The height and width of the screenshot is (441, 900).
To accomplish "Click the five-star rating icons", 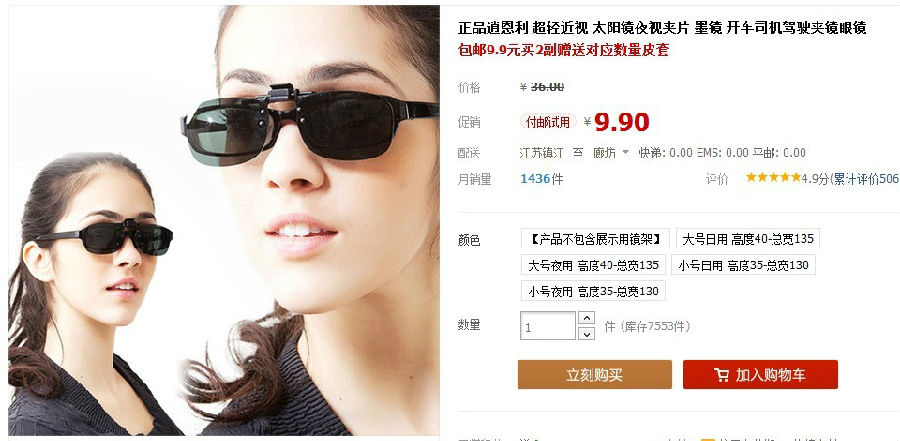I will coord(773,177).
